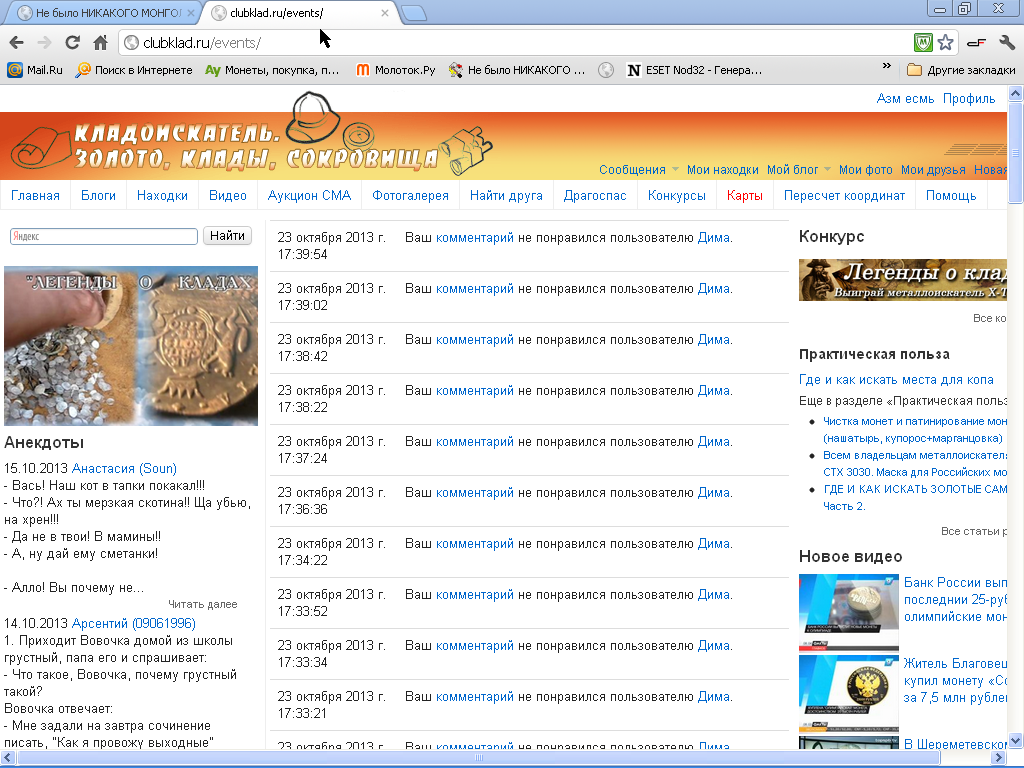Reload the page with refresh icon
The height and width of the screenshot is (768, 1024).
pos(72,43)
